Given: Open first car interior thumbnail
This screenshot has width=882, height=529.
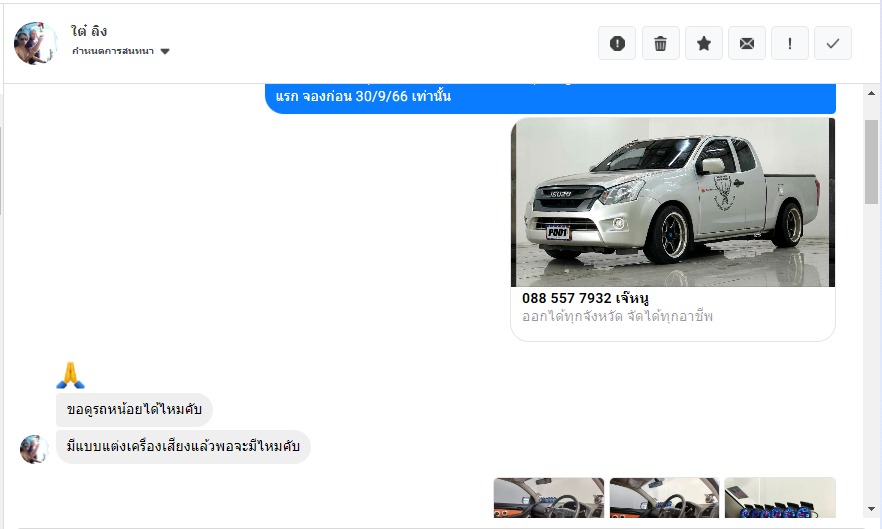Looking at the screenshot, I should pyautogui.click(x=548, y=497).
